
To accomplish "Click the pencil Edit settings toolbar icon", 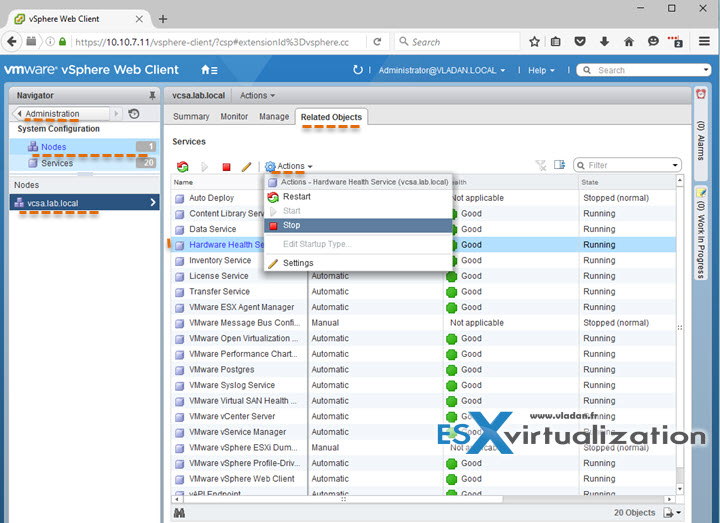I will coord(247,166).
